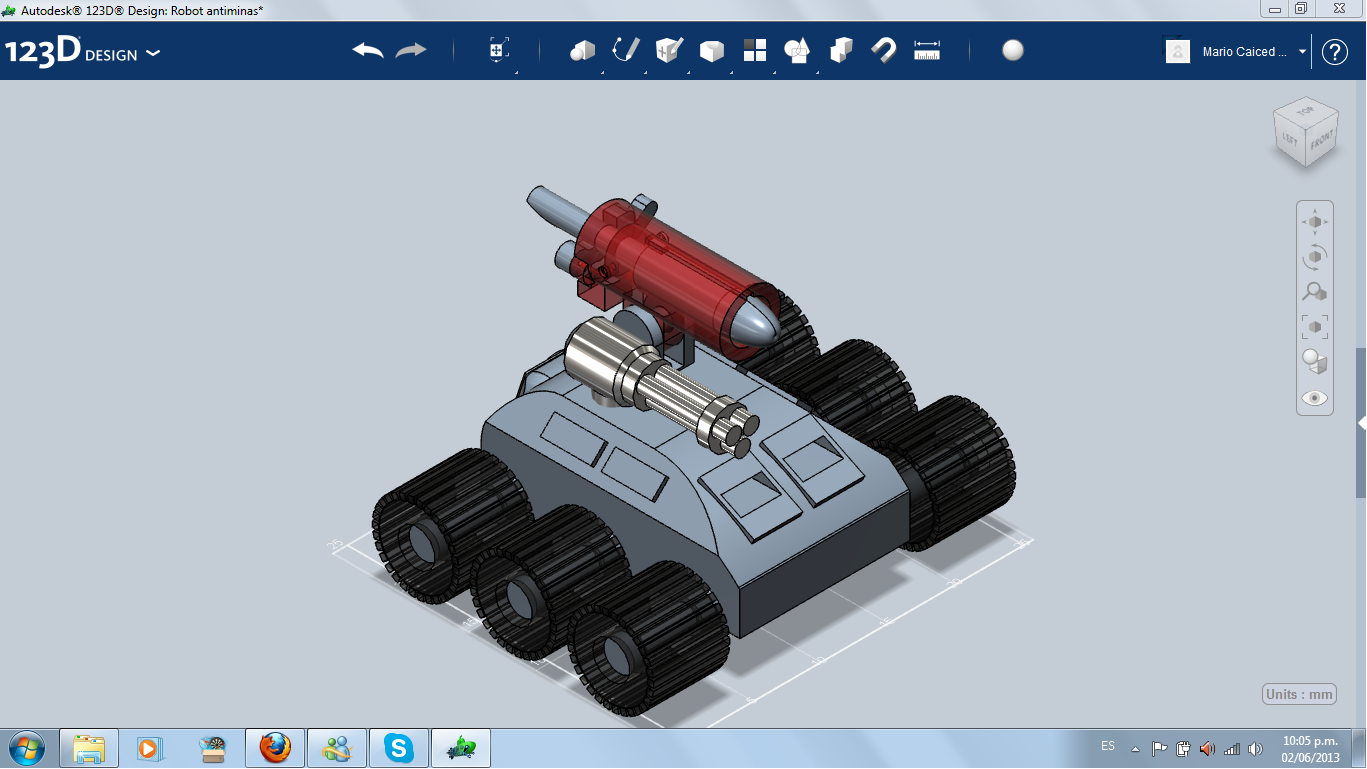Switch to the 123D Design taskbar button
1367x769 pixels.
pyautogui.click(x=461, y=748)
